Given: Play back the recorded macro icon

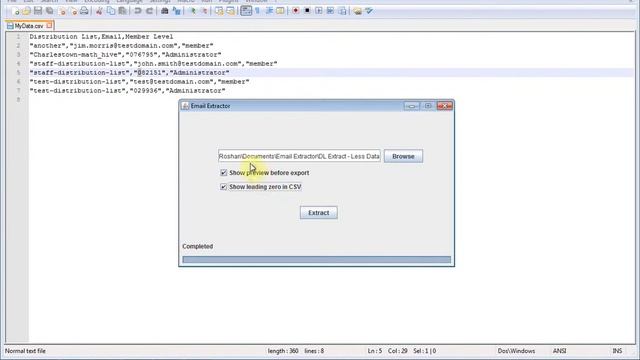Looking at the screenshot, I should [318, 11].
